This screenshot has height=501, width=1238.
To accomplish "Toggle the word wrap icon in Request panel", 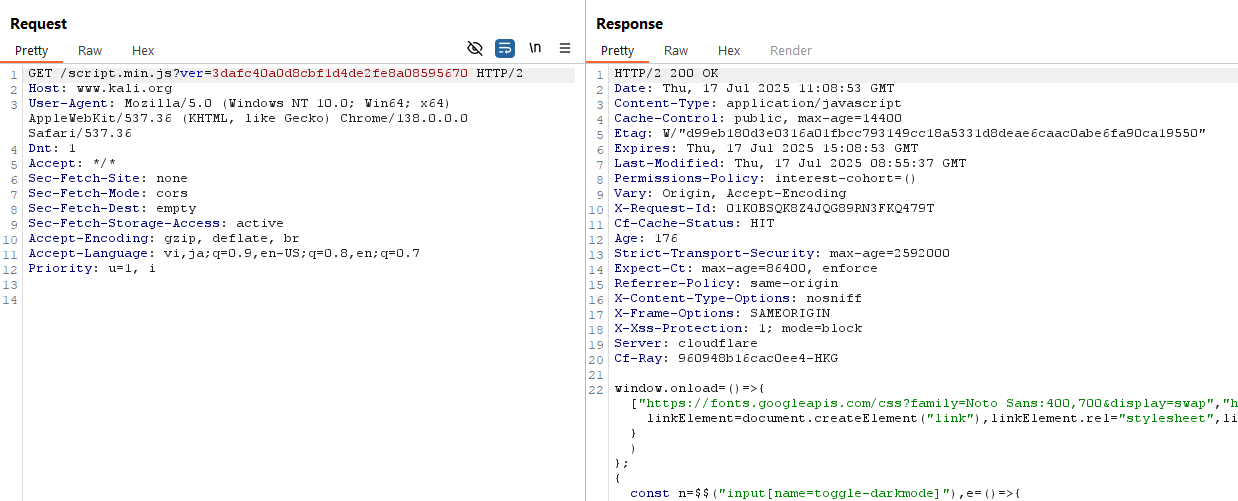I will click(x=505, y=48).
